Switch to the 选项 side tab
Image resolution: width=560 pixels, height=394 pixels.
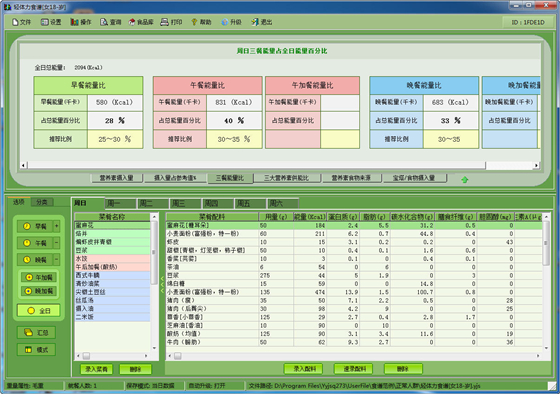point(19,202)
